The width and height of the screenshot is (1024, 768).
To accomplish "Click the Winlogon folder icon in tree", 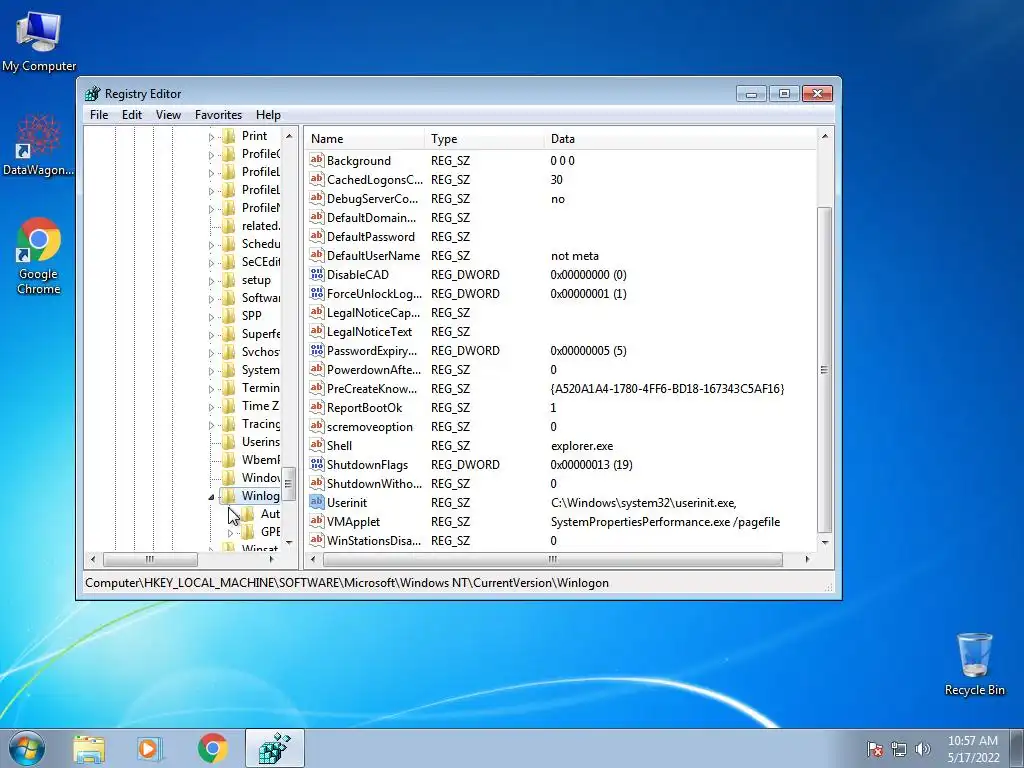I will coord(229,496).
